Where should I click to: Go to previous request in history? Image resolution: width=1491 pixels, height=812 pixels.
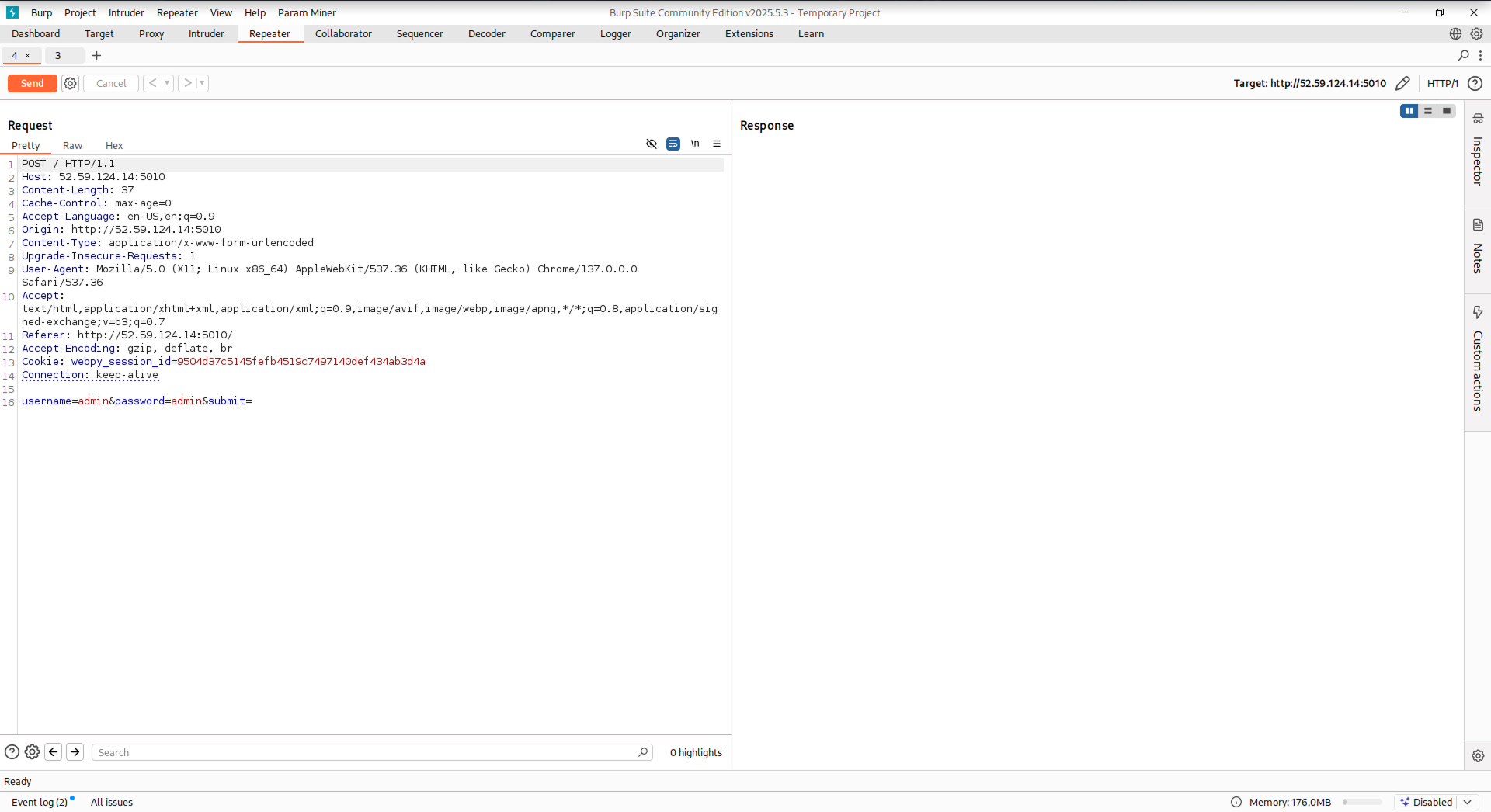(152, 83)
